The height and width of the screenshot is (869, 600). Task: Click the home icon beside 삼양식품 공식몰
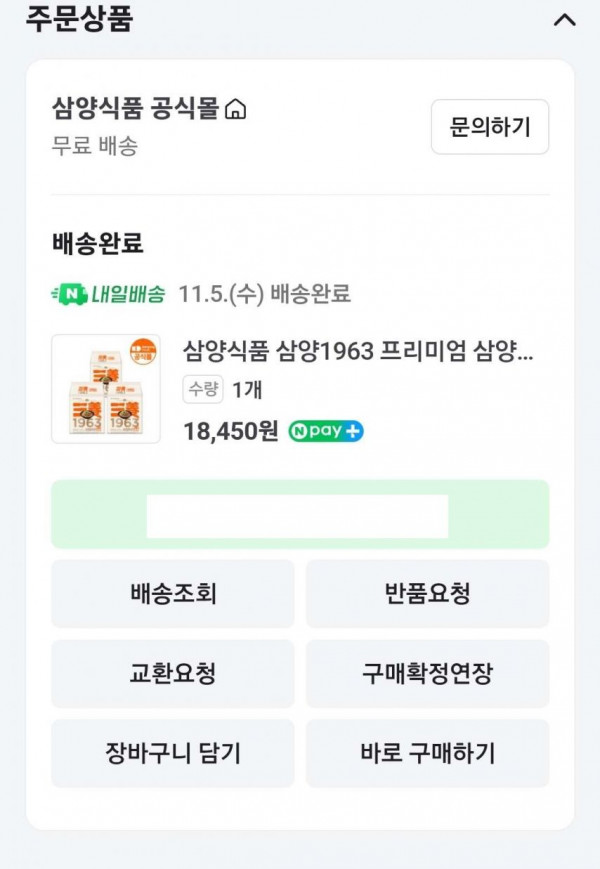point(236,109)
